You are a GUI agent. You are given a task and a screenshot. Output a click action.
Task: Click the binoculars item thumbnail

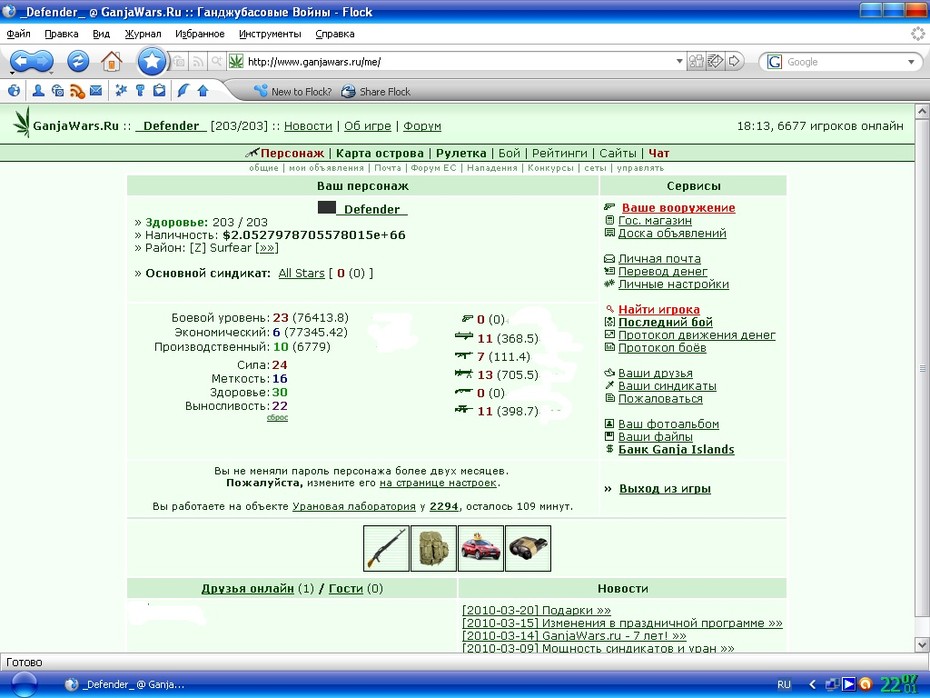(528, 548)
